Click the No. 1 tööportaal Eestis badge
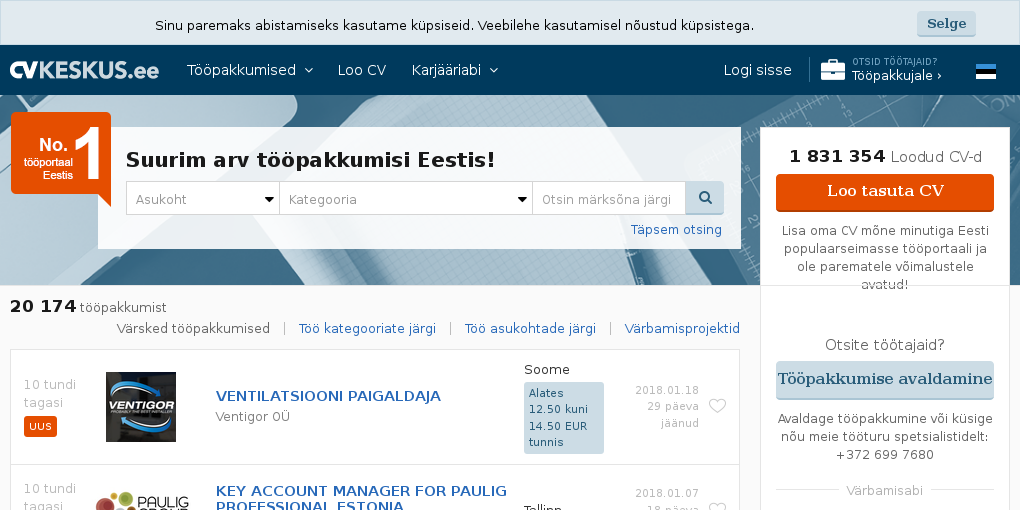Image resolution: width=1020 pixels, height=510 pixels. pyautogui.click(x=61, y=156)
